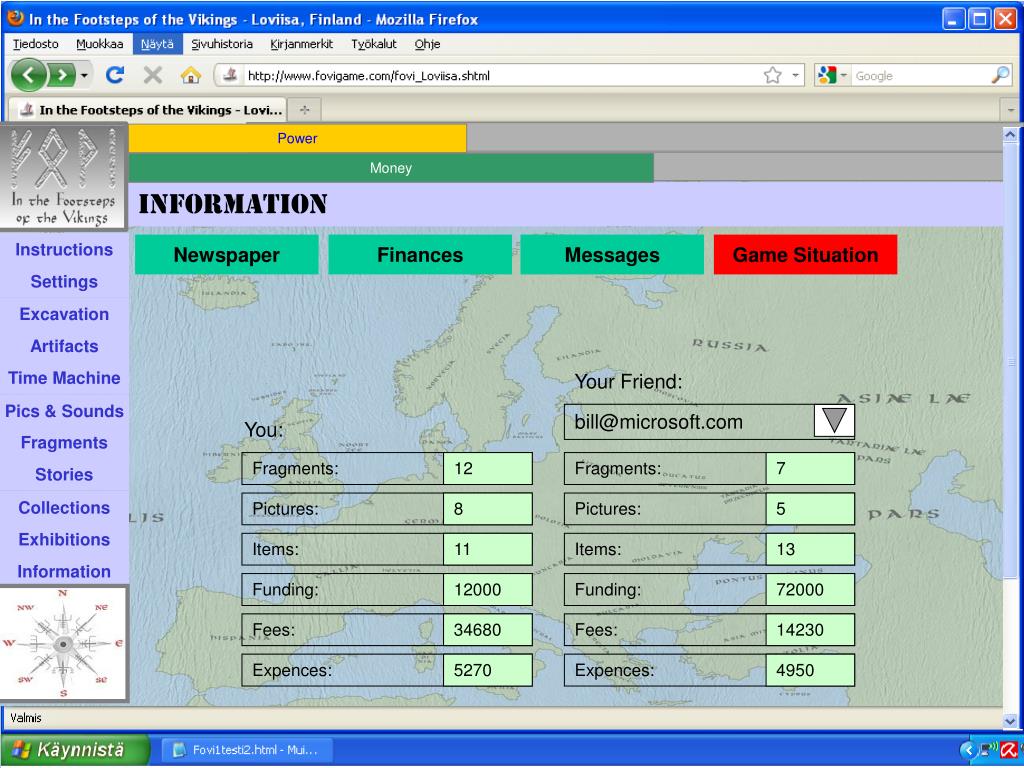Open the Työkalut menu
The image size is (1024, 768).
pyautogui.click(x=374, y=44)
